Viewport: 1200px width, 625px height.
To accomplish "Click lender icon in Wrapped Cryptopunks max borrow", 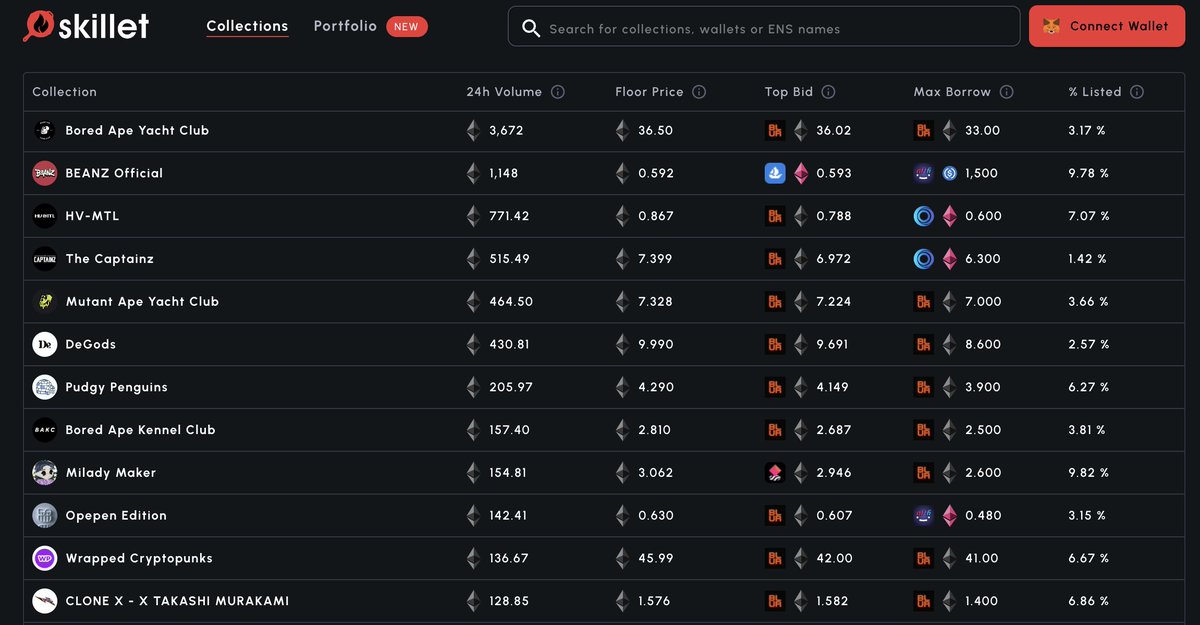I will (x=924, y=558).
